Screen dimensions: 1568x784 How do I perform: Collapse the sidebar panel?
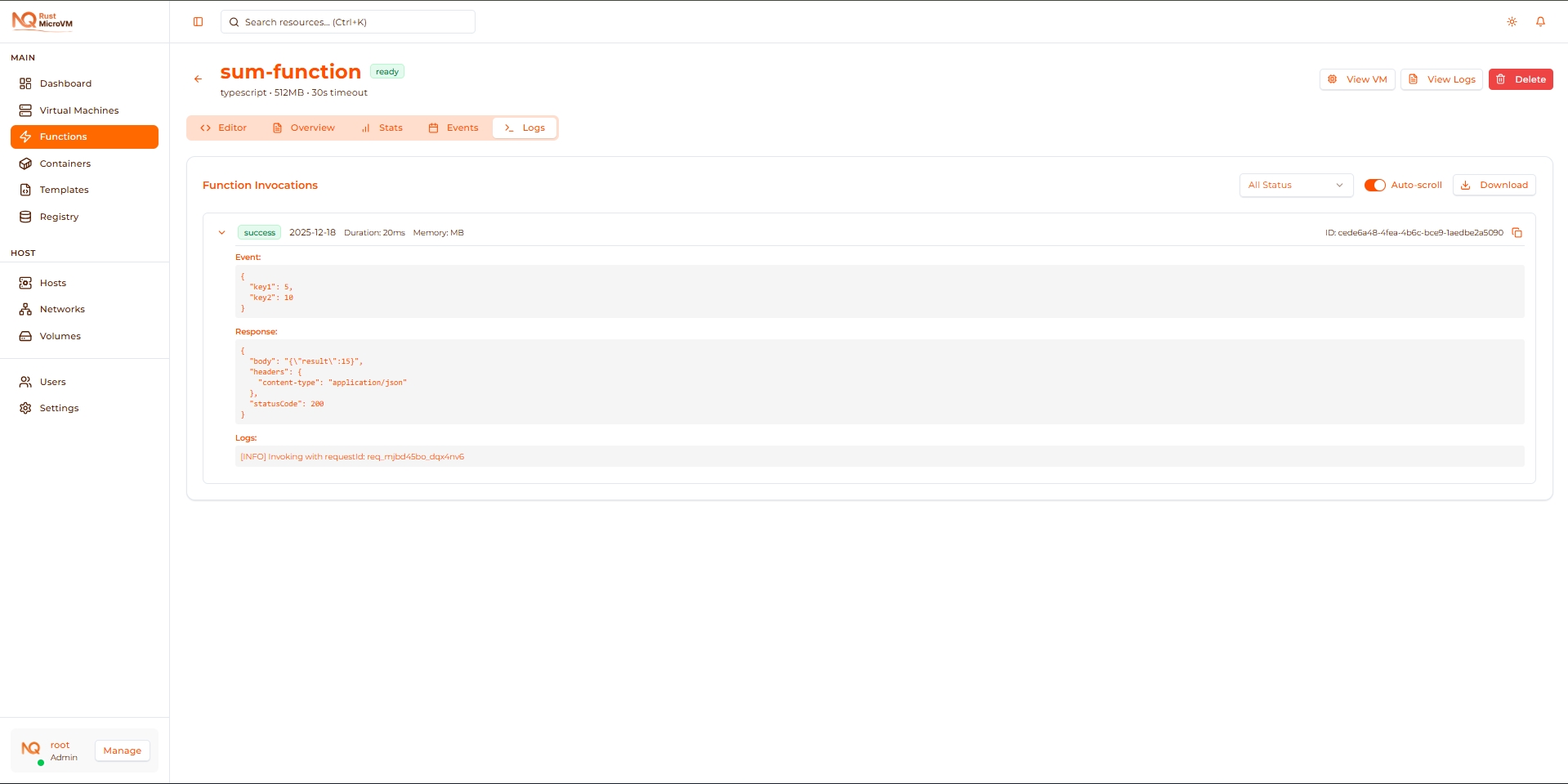[198, 21]
